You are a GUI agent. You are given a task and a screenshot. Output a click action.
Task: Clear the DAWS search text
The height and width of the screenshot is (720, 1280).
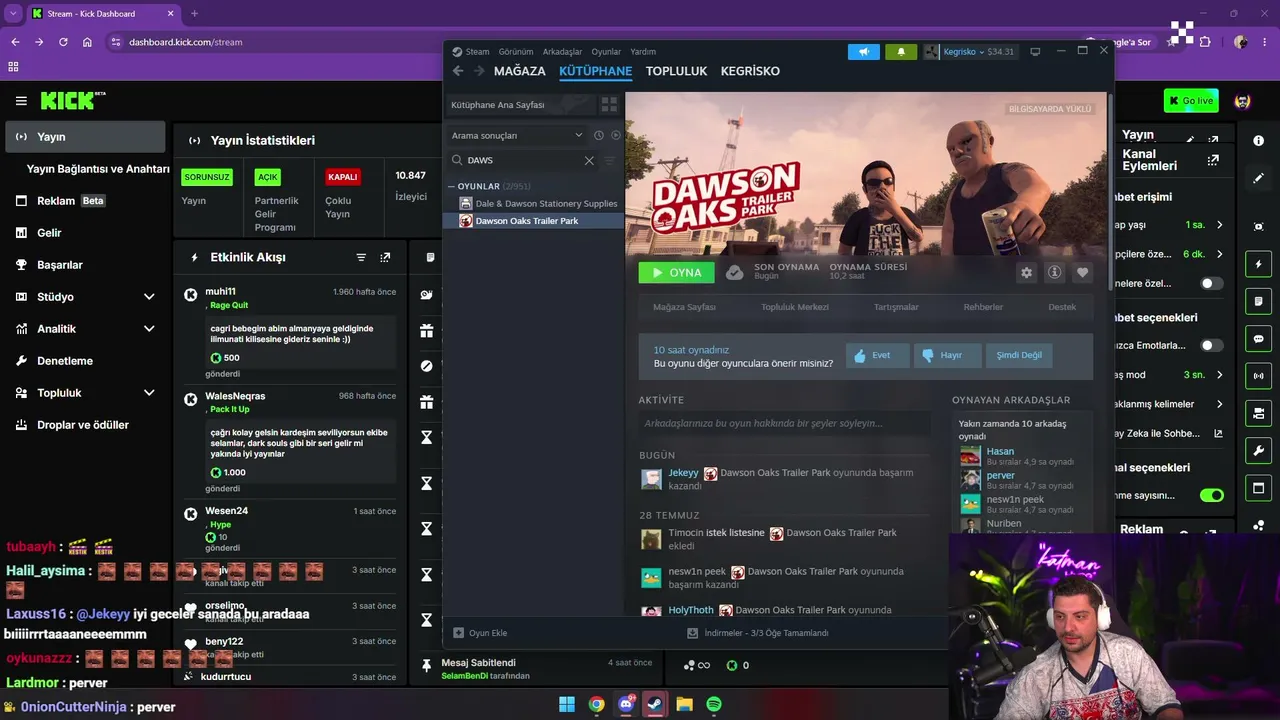[589, 160]
